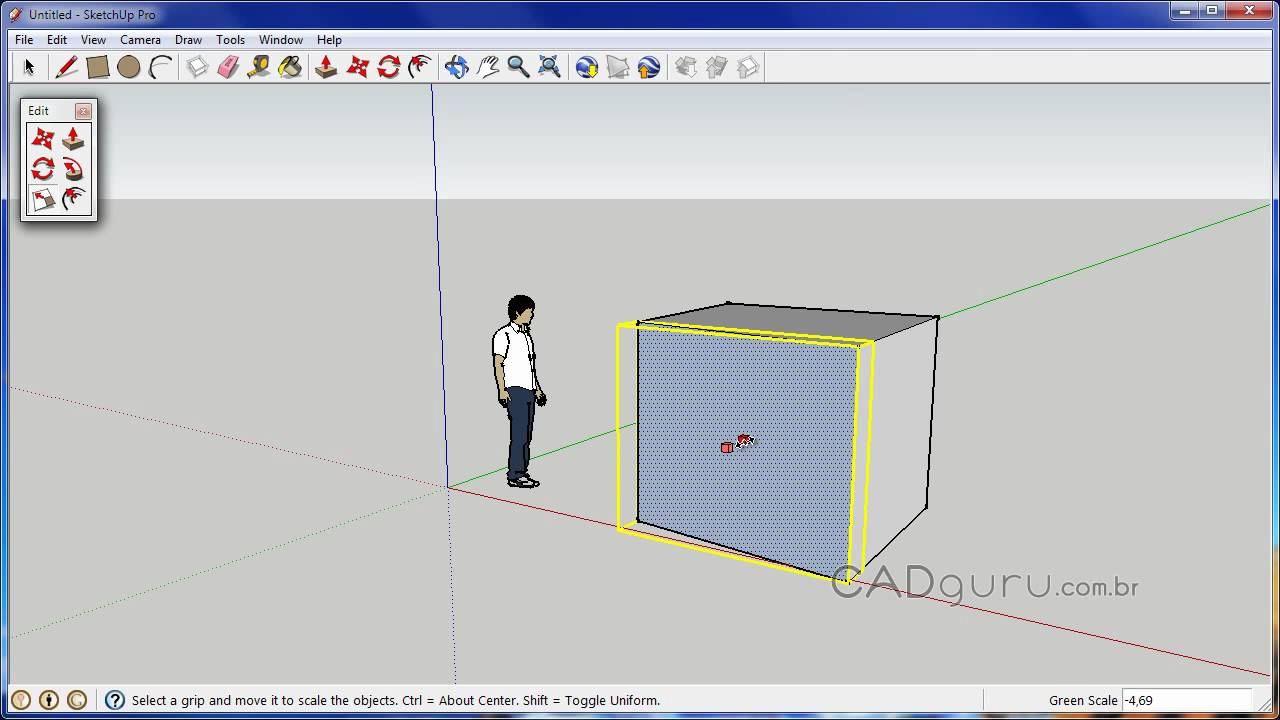Image resolution: width=1280 pixels, height=720 pixels.
Task: Click the Green Scale measurement field
Action: point(1186,700)
